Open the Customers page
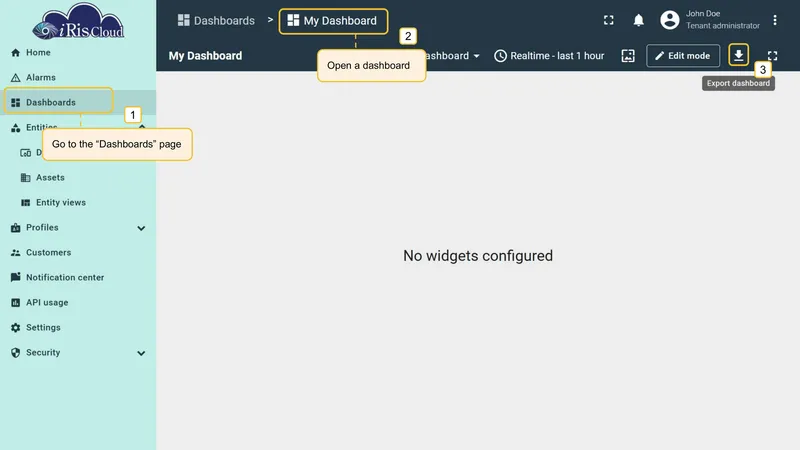Image resolution: width=800 pixels, height=450 pixels. [78, 253]
